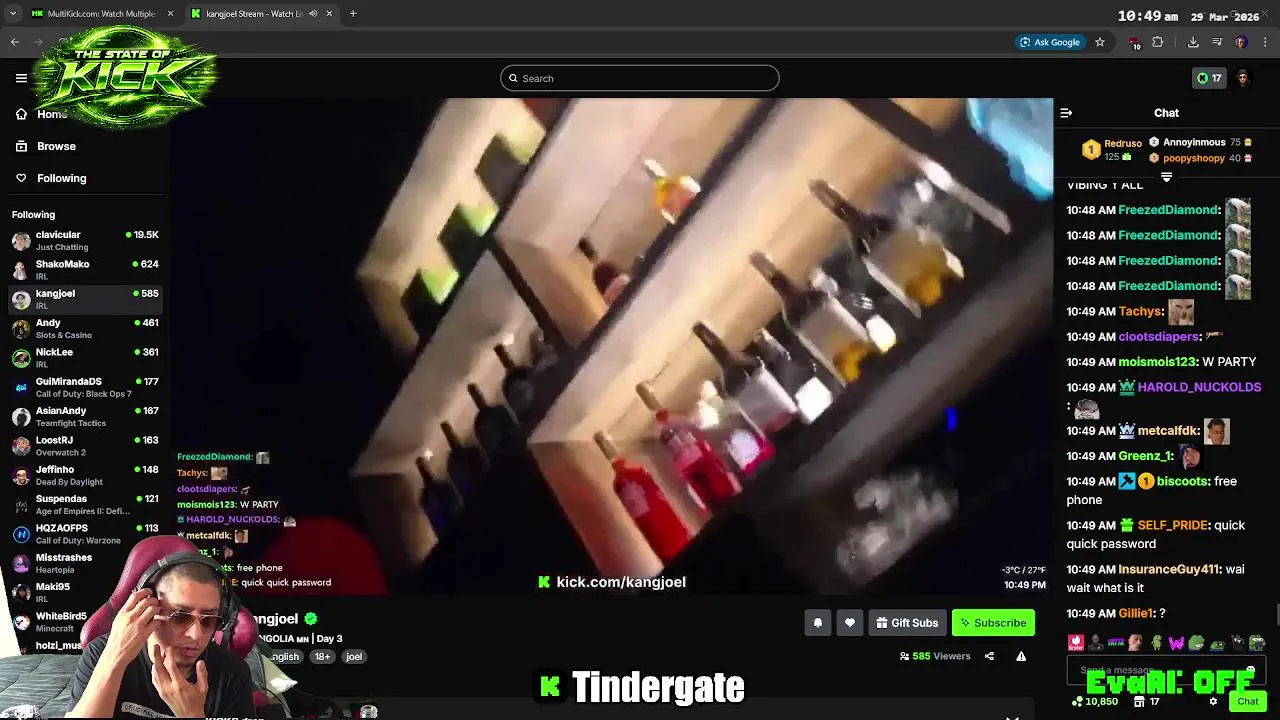
Task: Open the Chrome three-dot menu
Action: tap(1265, 42)
